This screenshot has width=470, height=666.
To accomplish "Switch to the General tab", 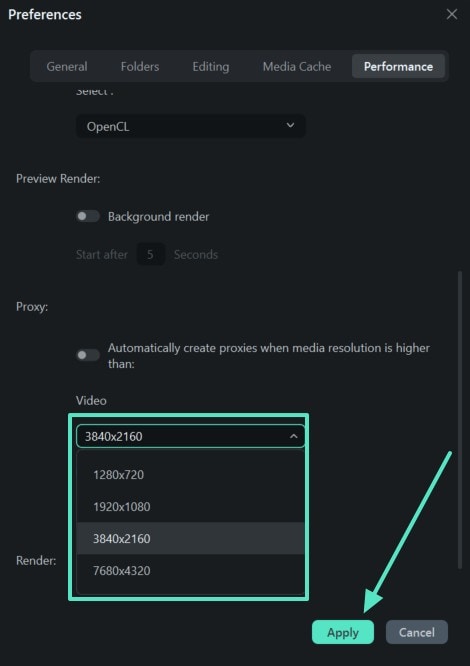I will 67,66.
